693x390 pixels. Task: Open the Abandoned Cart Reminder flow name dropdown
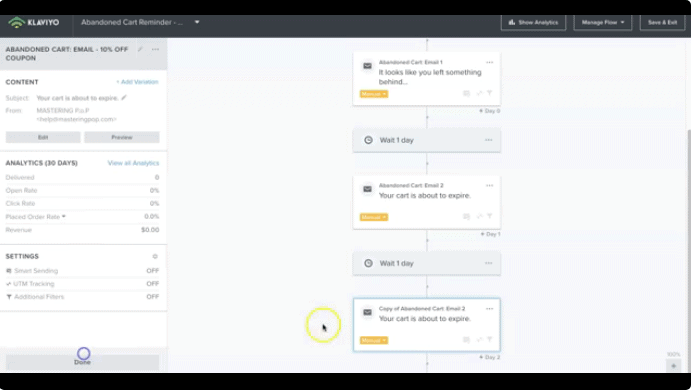click(x=197, y=22)
